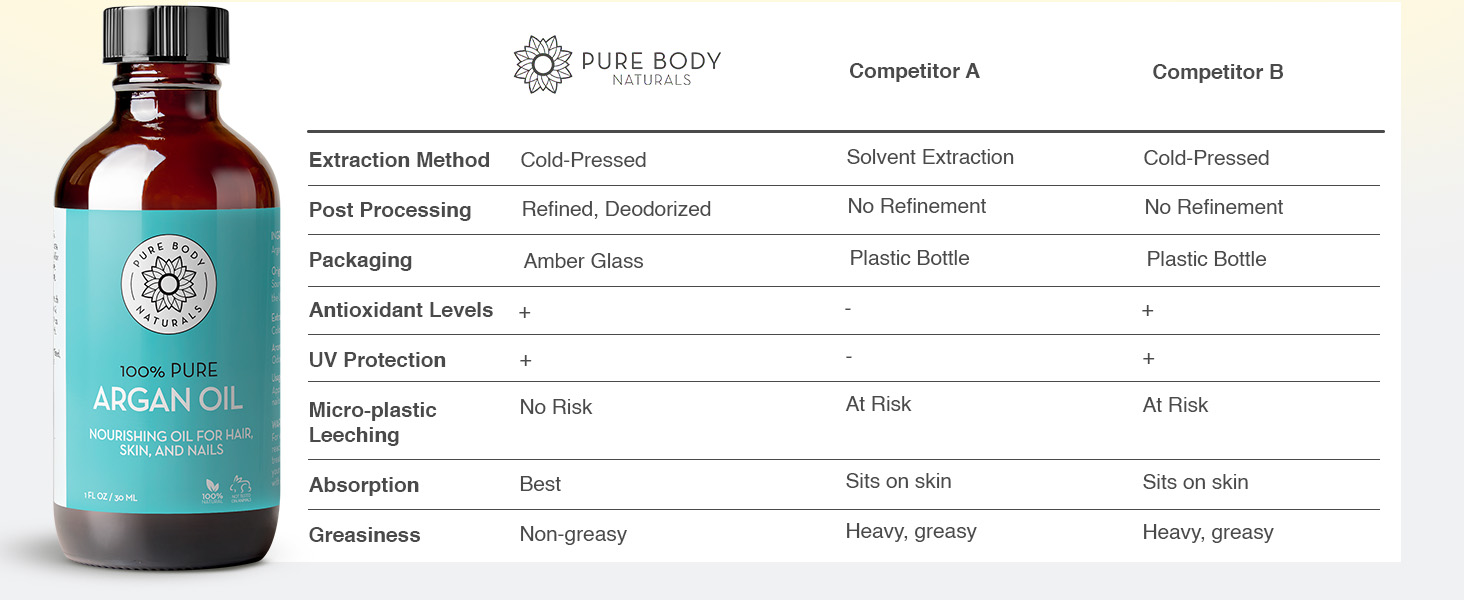Click the No Risk cell
The width and height of the screenshot is (1464, 600).
[x=556, y=407]
